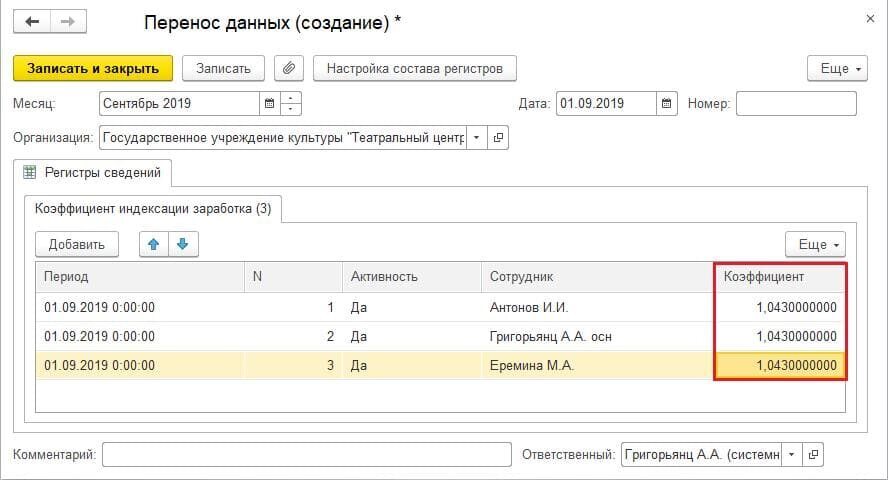Viewport: 888px width, 480px height.
Task: Click into the Комментарий text field
Action: (306, 455)
